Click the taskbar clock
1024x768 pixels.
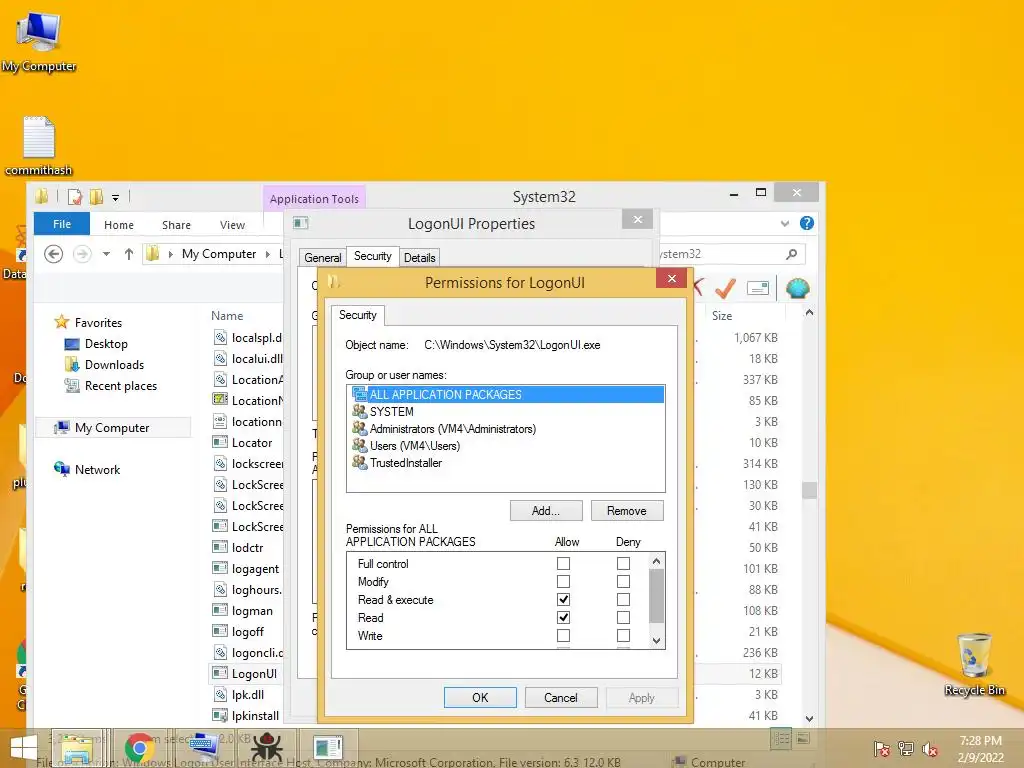[x=980, y=749]
